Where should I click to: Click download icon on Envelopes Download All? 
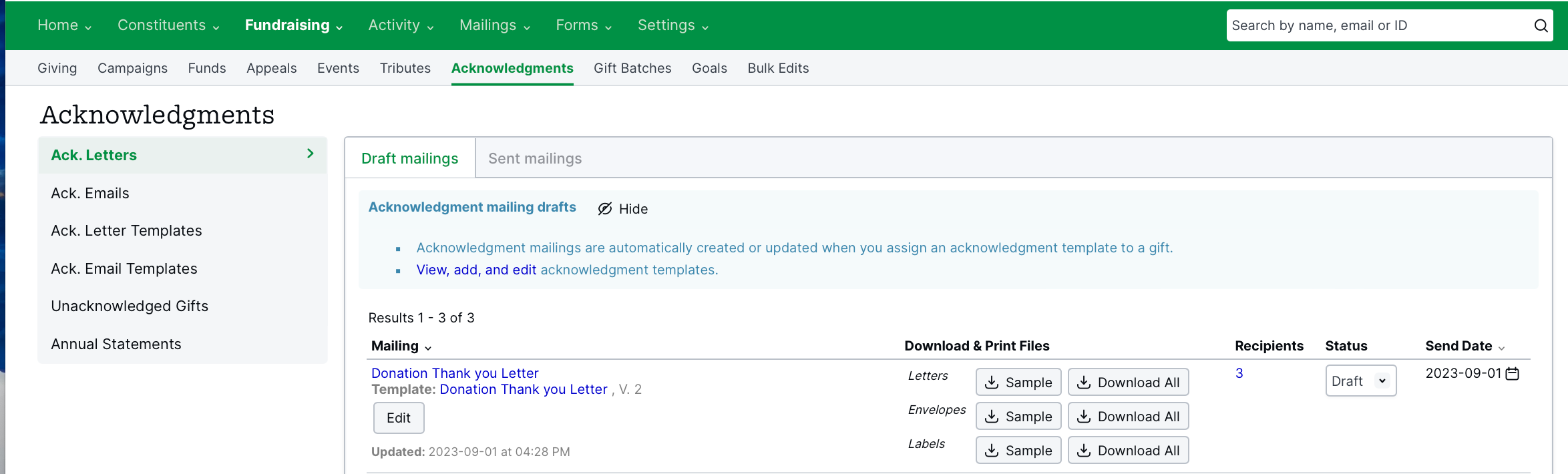click(1085, 417)
